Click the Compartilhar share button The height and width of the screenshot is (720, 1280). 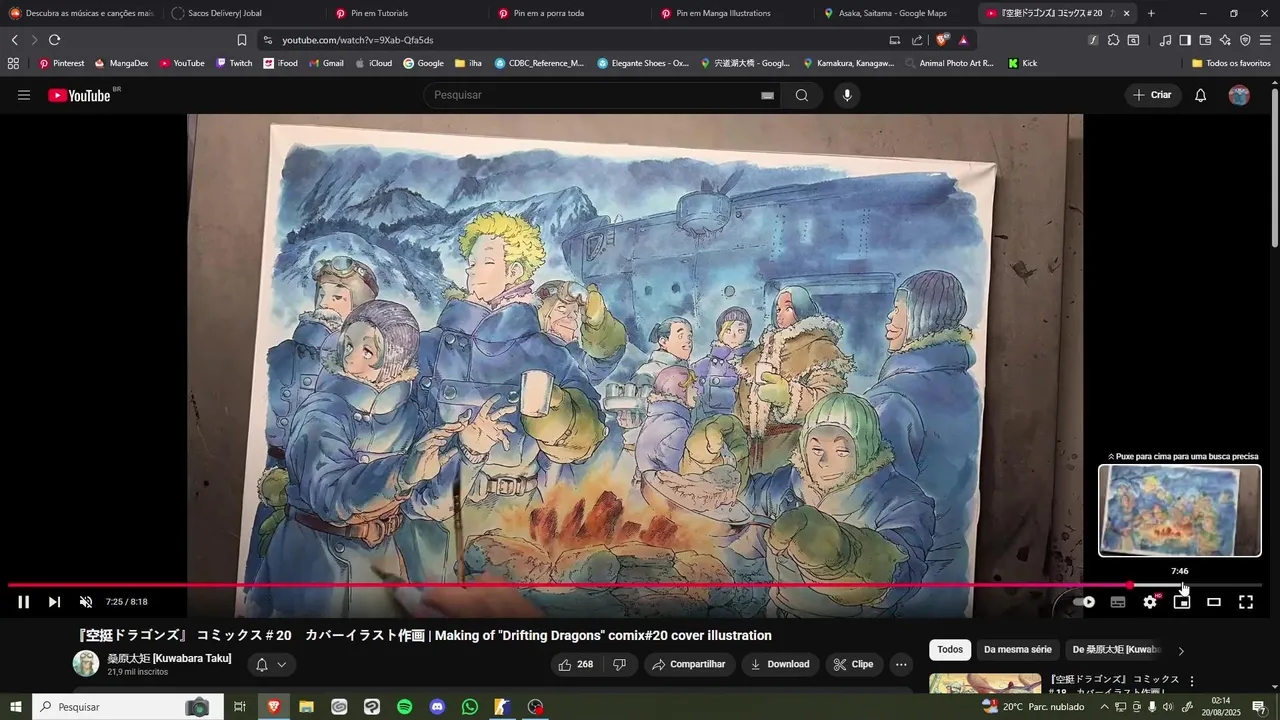click(x=690, y=664)
